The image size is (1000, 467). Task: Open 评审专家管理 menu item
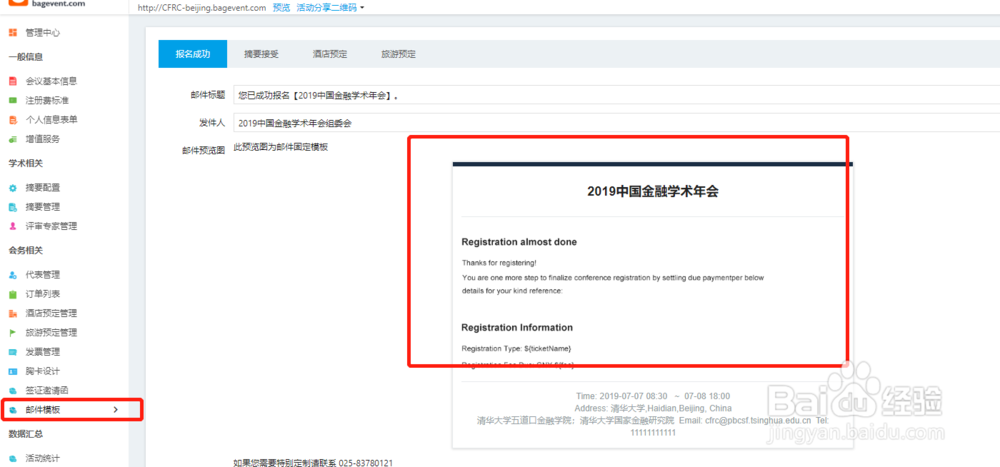click(51, 226)
